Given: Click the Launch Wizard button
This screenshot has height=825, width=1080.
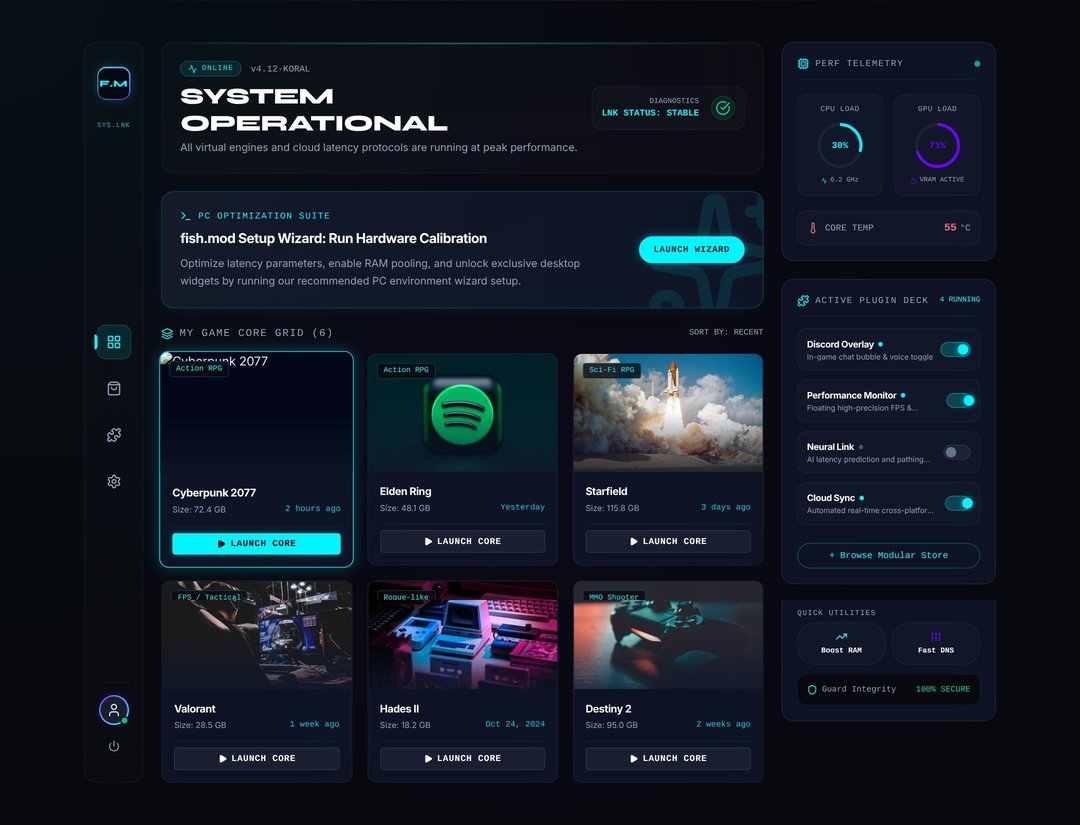Looking at the screenshot, I should click(692, 249).
